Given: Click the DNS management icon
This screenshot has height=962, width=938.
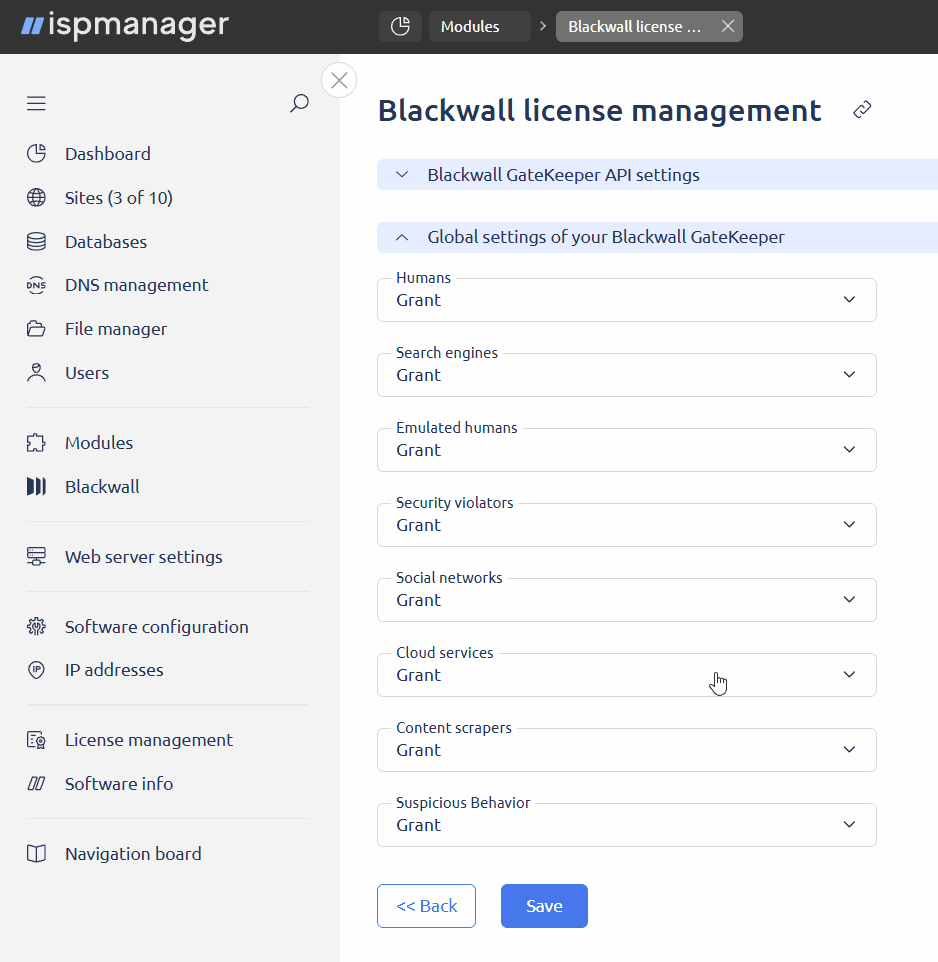Looking at the screenshot, I should [x=36, y=285].
